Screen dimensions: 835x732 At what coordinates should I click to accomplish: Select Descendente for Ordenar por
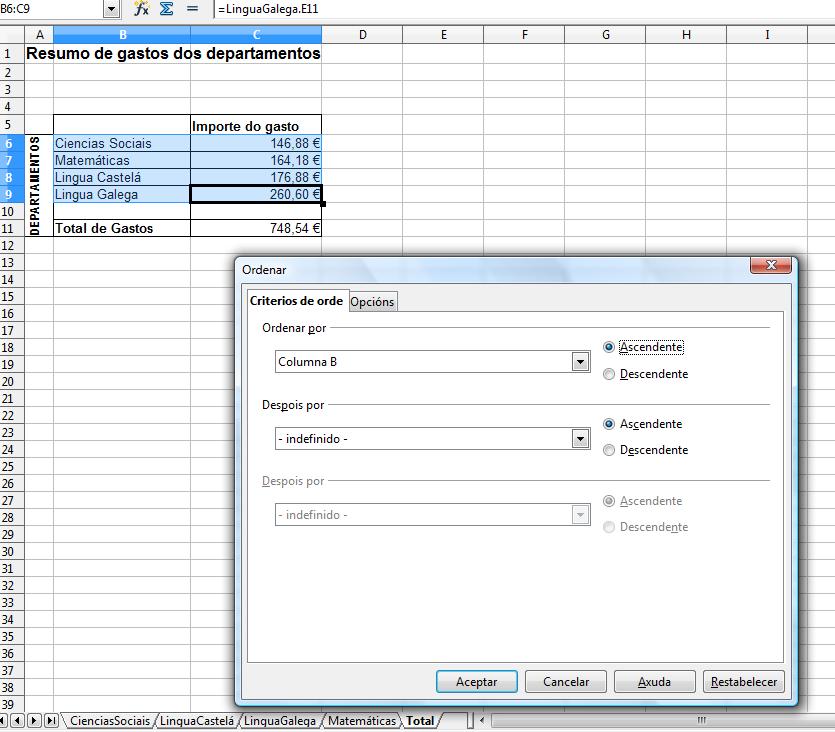click(609, 374)
